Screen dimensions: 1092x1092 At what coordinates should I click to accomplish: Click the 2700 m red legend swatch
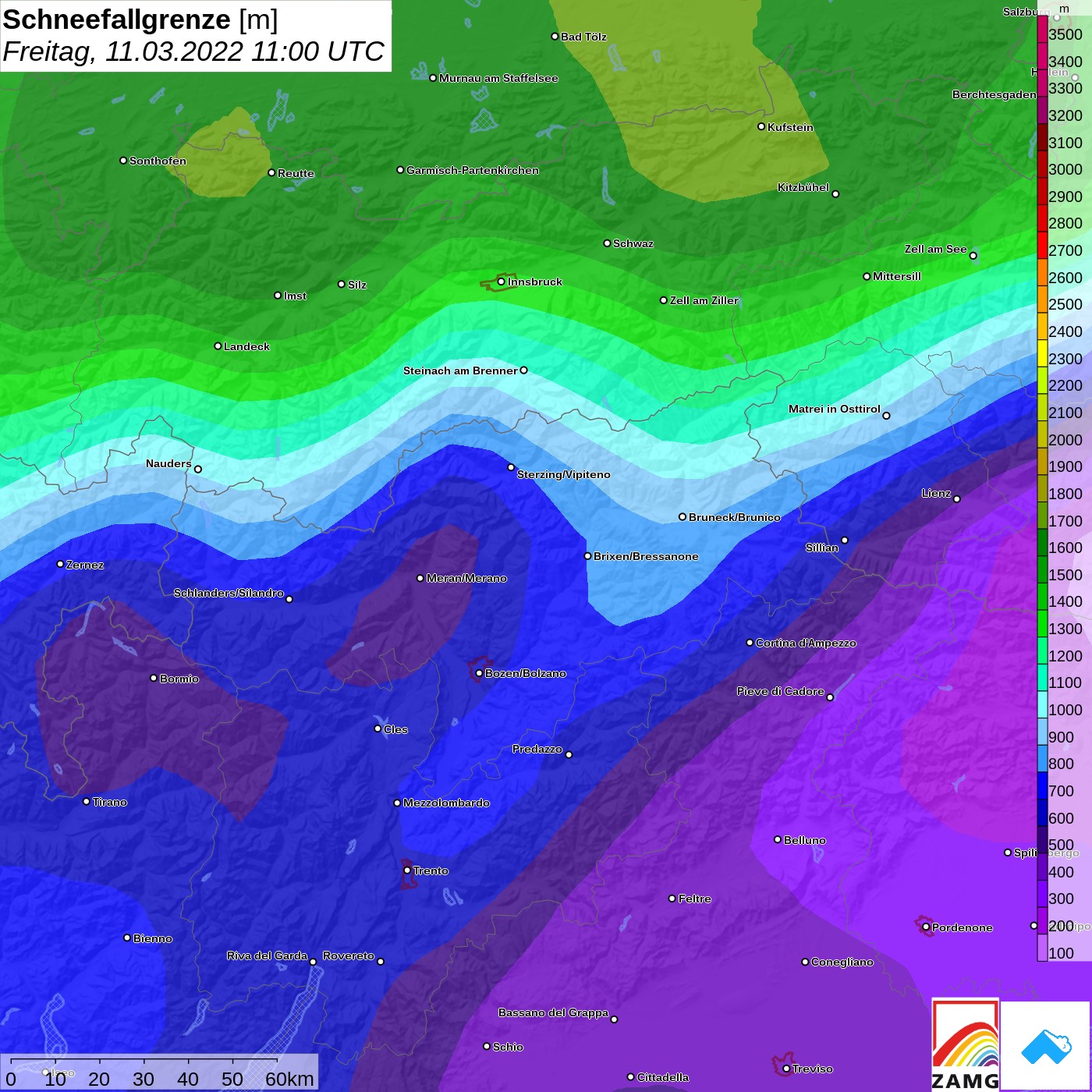pos(1042,245)
